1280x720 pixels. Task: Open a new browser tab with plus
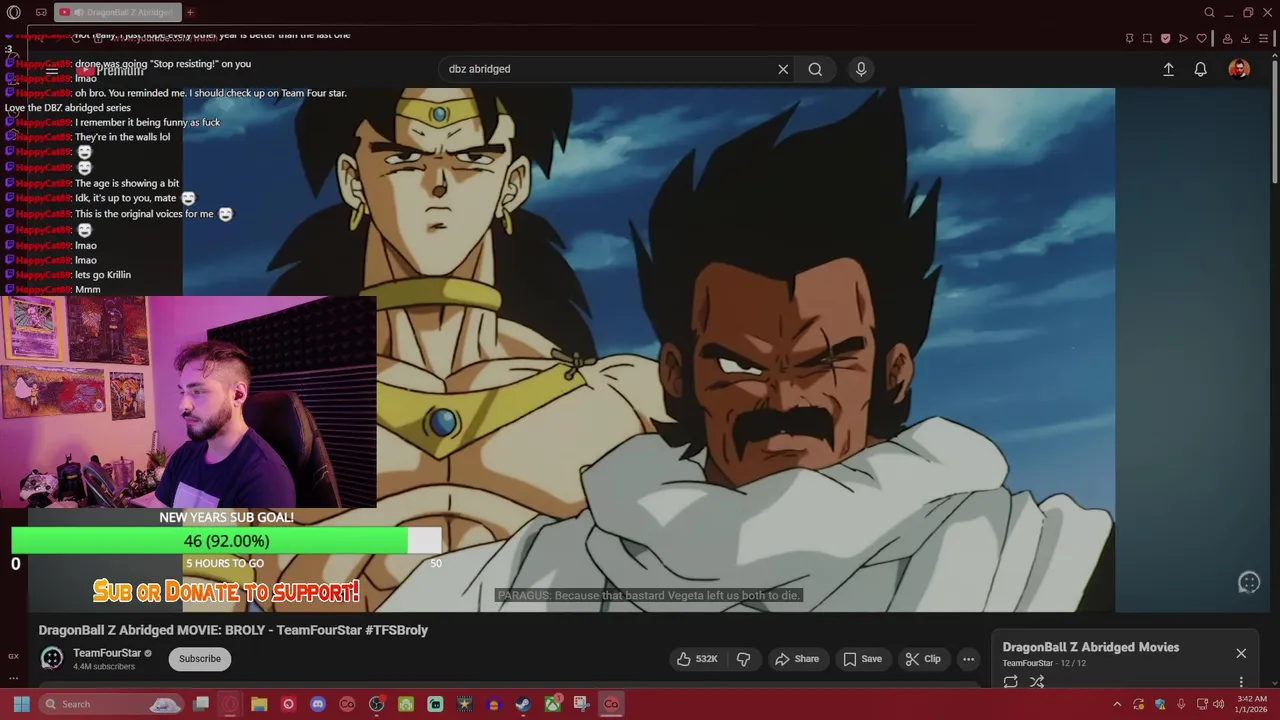coord(190,12)
